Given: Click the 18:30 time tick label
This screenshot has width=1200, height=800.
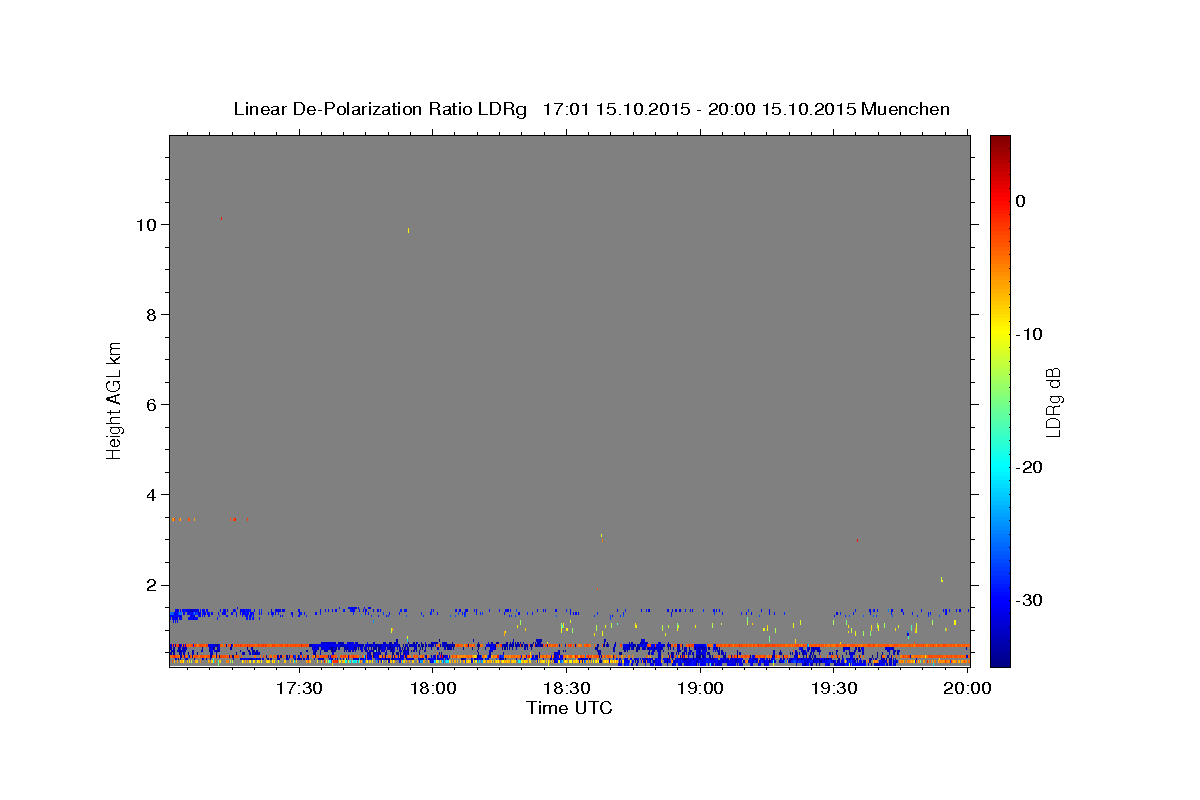Looking at the screenshot, I should (x=567, y=688).
